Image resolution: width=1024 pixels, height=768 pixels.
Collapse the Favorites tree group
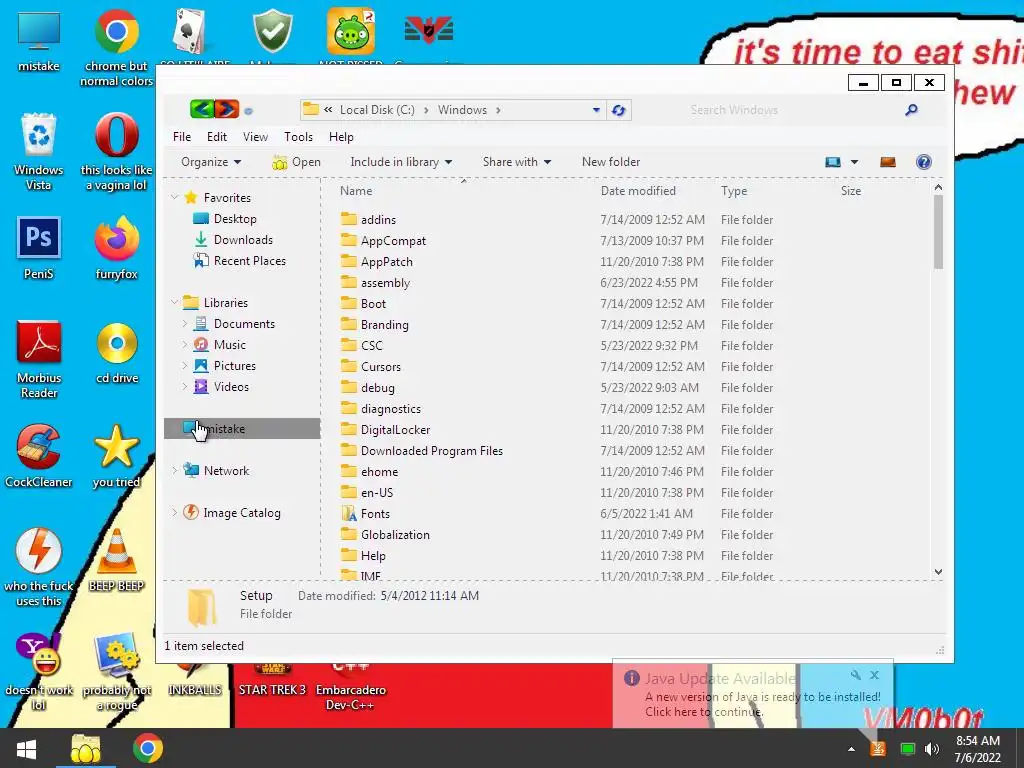tap(174, 197)
